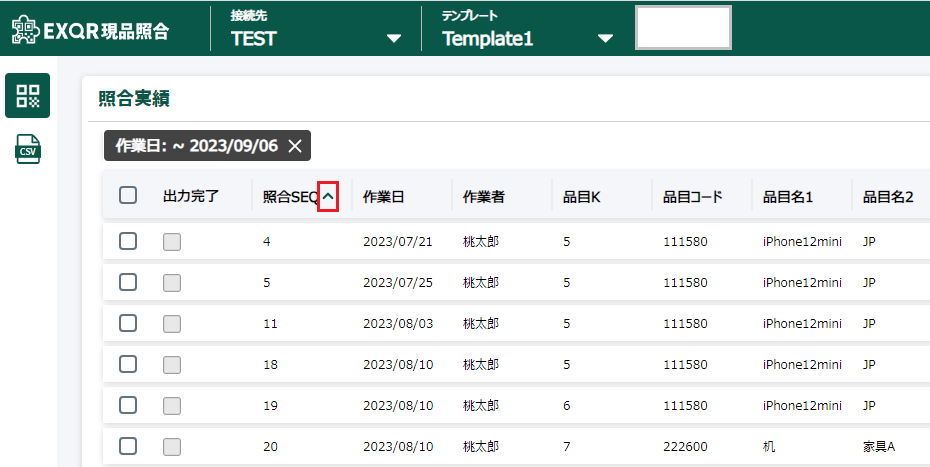Toggle sort arrow on 照合SEQ column

coord(328,197)
